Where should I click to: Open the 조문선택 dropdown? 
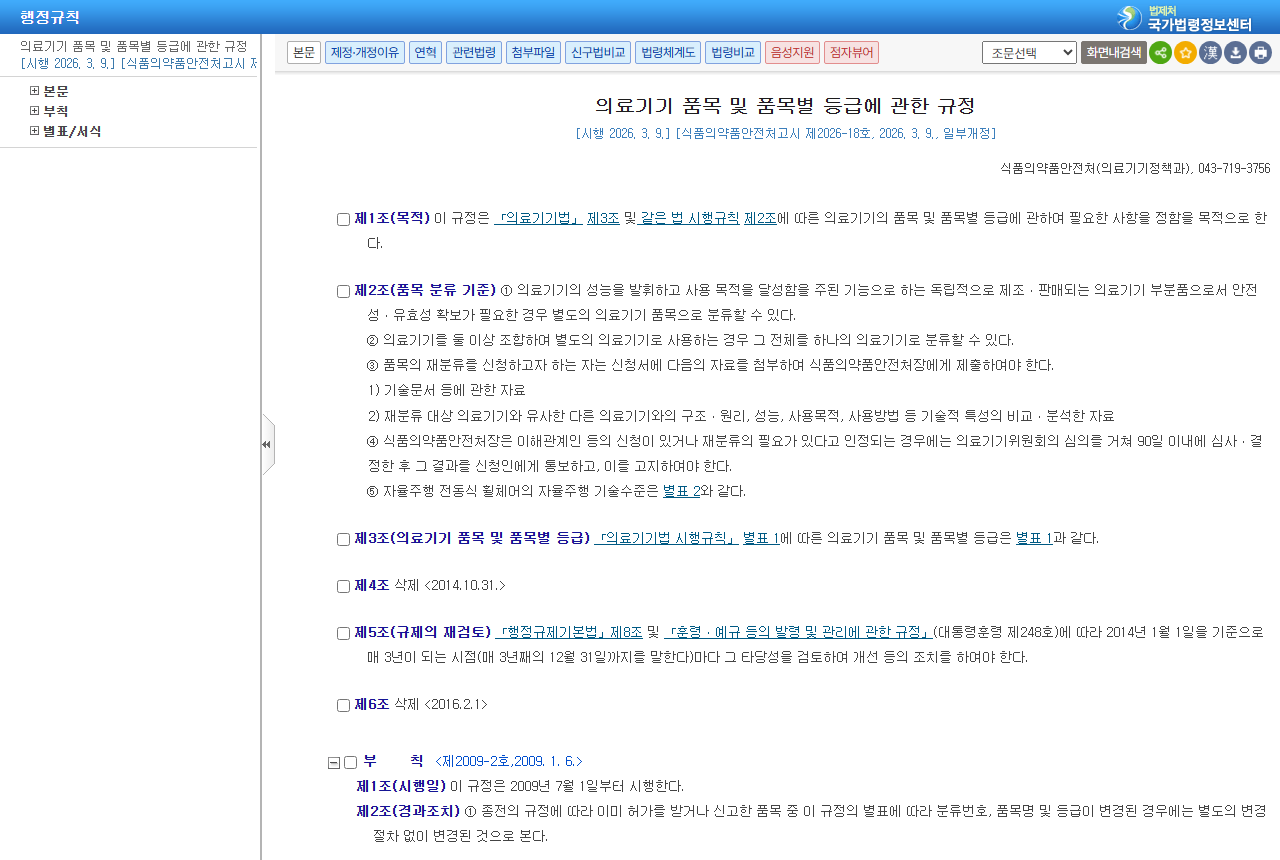tap(1029, 53)
